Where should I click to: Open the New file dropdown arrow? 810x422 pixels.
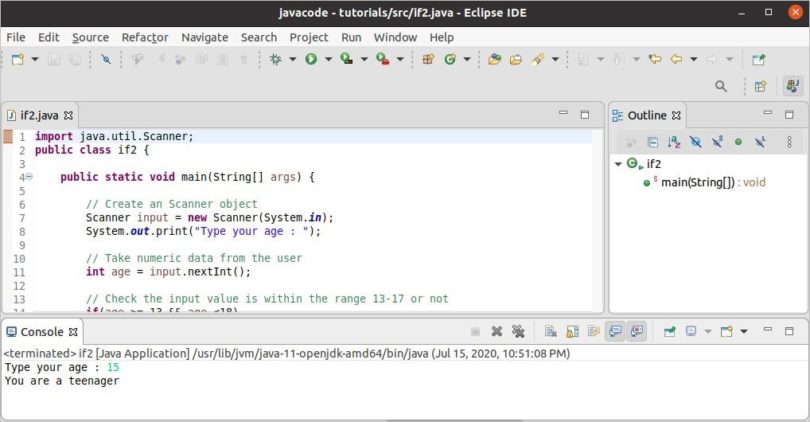pyautogui.click(x=35, y=60)
